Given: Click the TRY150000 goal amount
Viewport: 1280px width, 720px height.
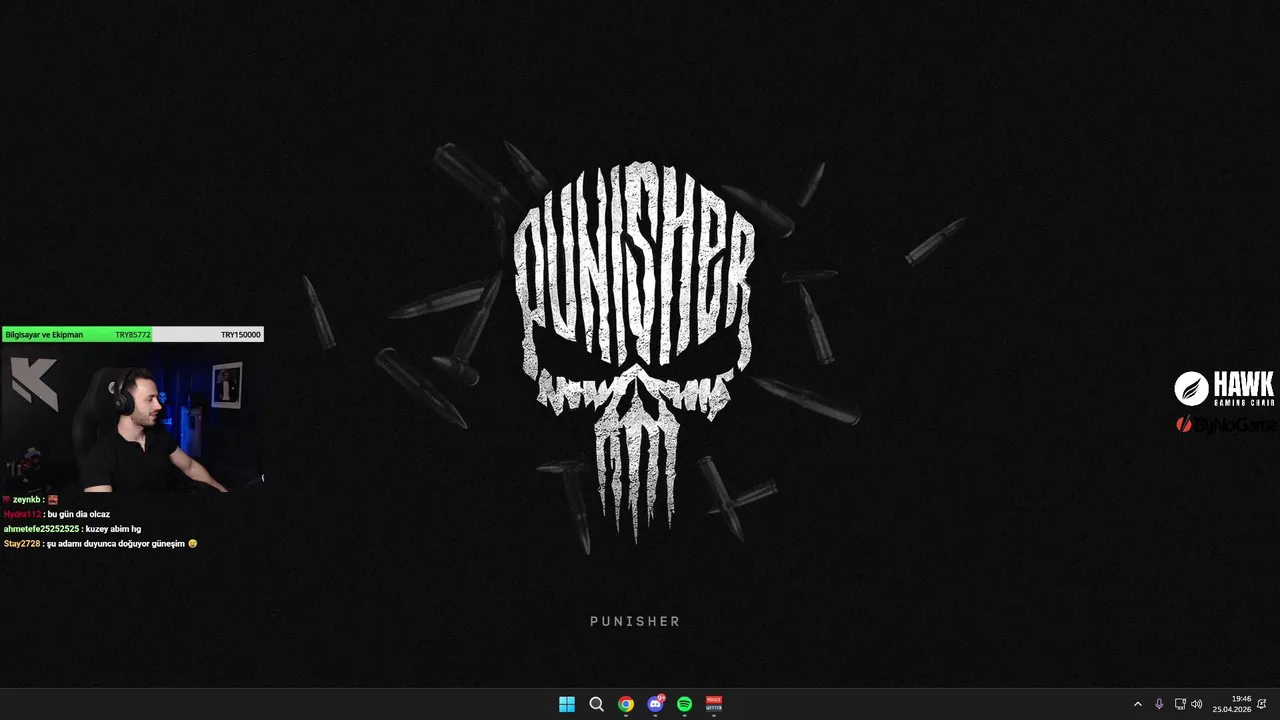Looking at the screenshot, I should (x=240, y=335).
